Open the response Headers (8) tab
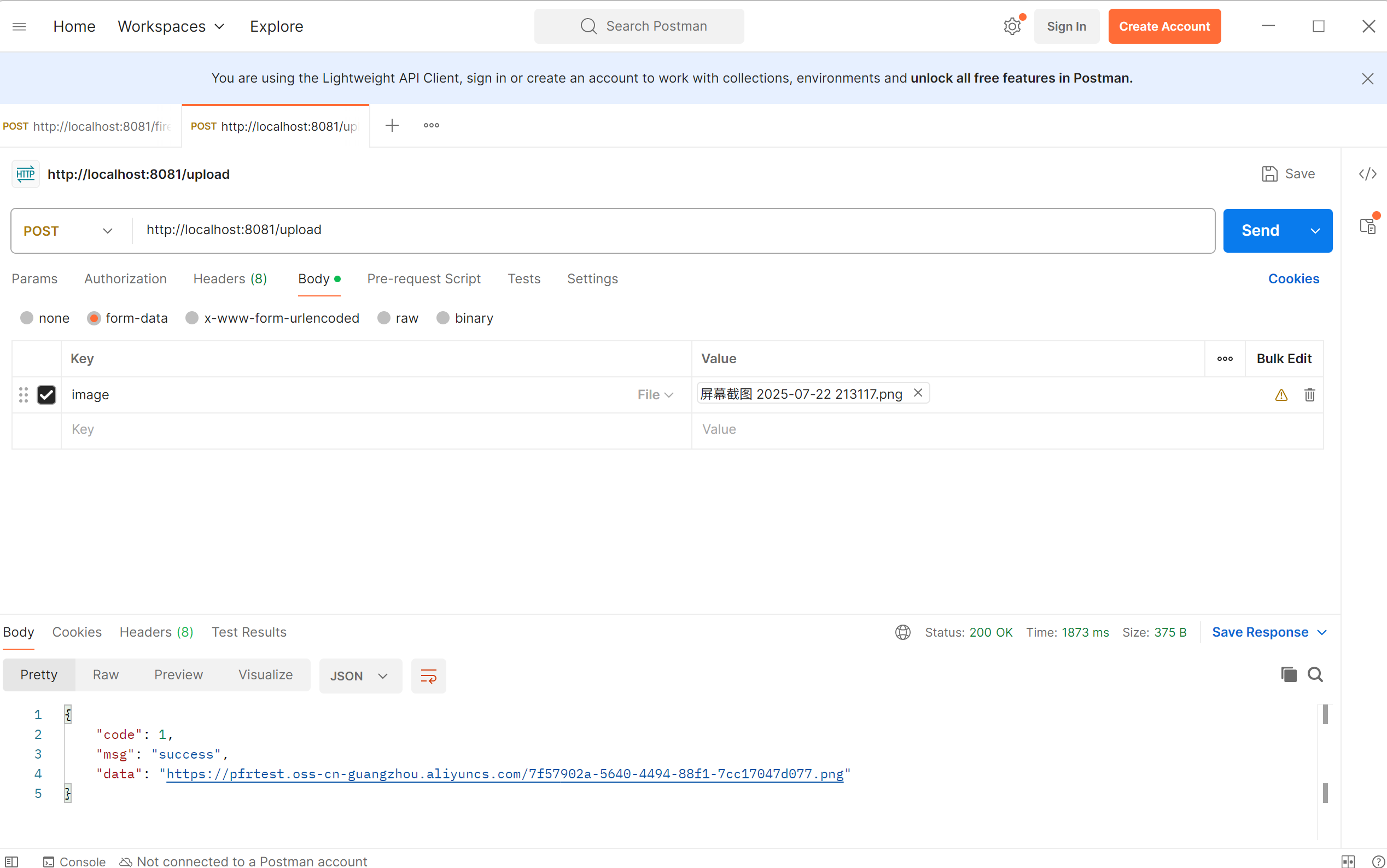This screenshot has height=868, width=1387. (156, 632)
